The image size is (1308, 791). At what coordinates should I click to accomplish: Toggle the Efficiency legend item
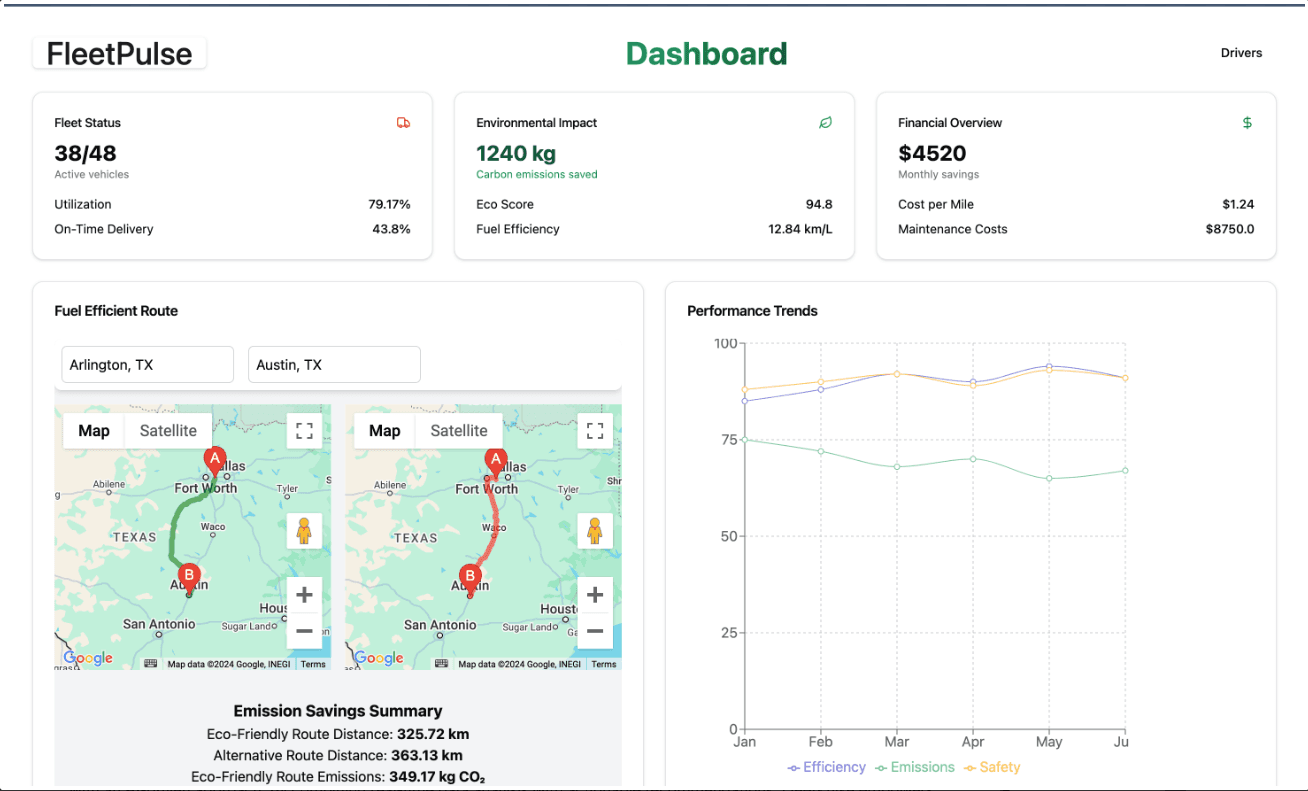coord(826,767)
